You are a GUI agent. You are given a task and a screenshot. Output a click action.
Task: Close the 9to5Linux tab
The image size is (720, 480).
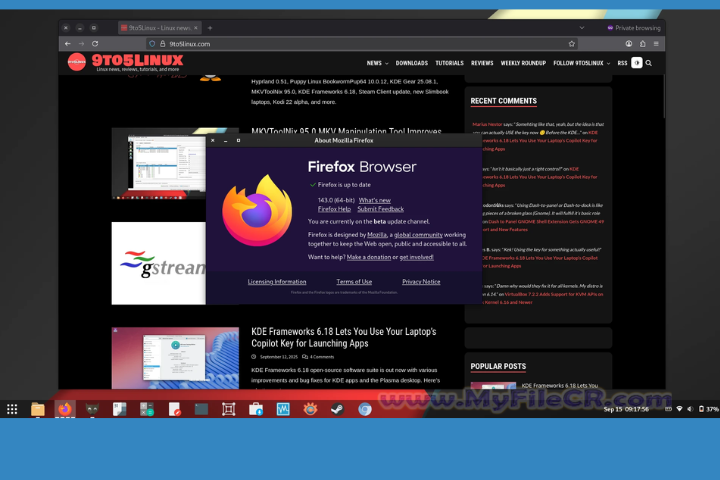196,28
